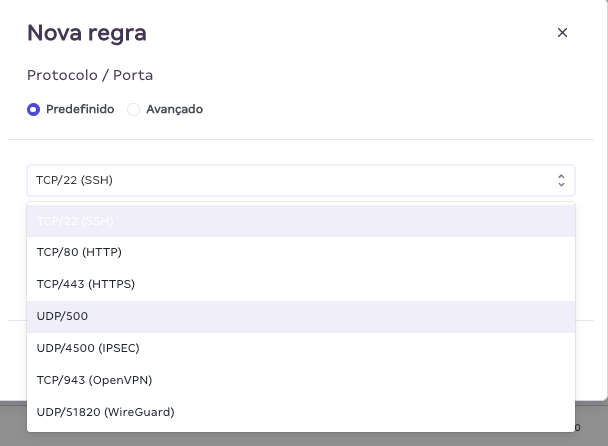Click the Nova regra dialog title
This screenshot has width=608, height=446.
click(x=87, y=33)
